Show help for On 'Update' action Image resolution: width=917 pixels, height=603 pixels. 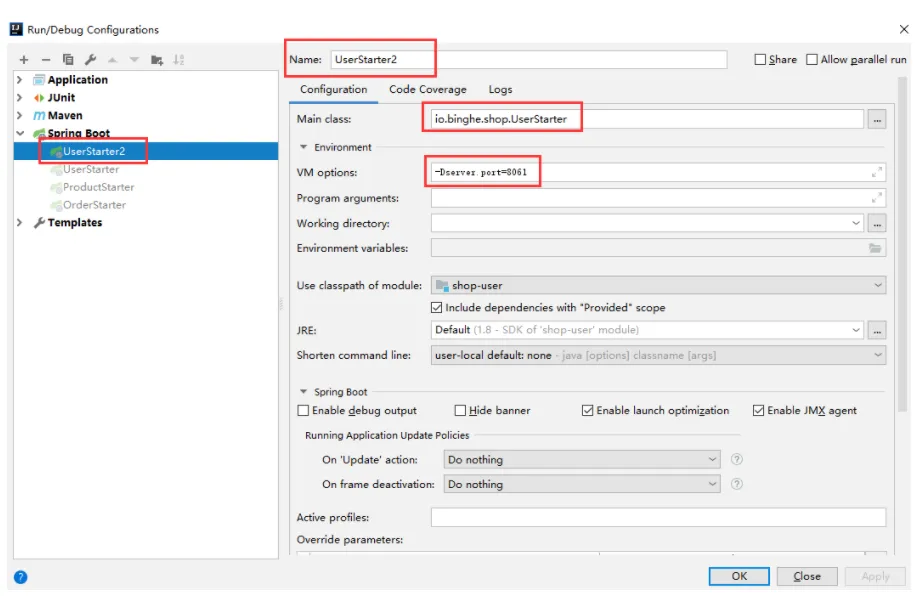(x=737, y=459)
